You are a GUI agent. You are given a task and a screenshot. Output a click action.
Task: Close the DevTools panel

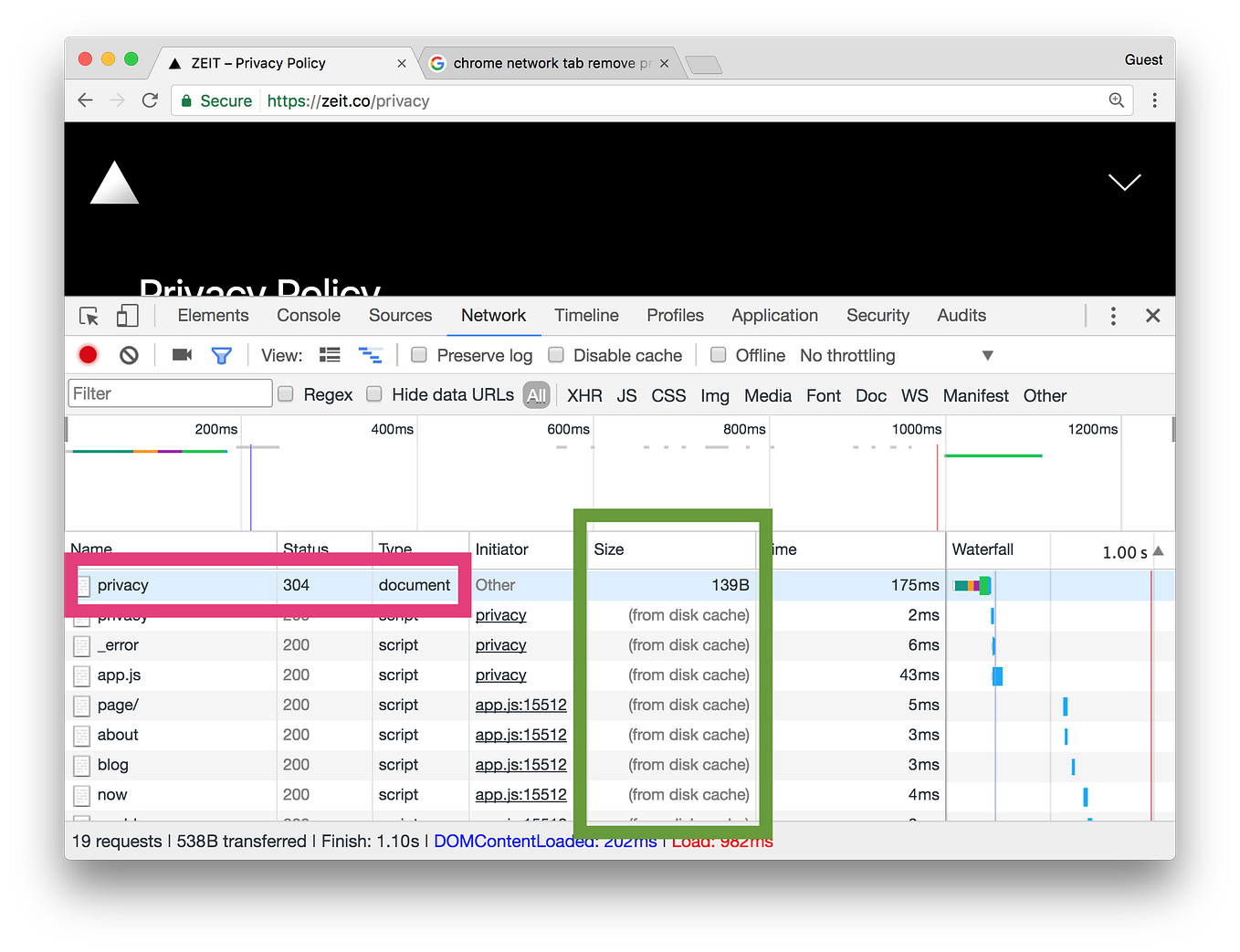[x=1152, y=316]
